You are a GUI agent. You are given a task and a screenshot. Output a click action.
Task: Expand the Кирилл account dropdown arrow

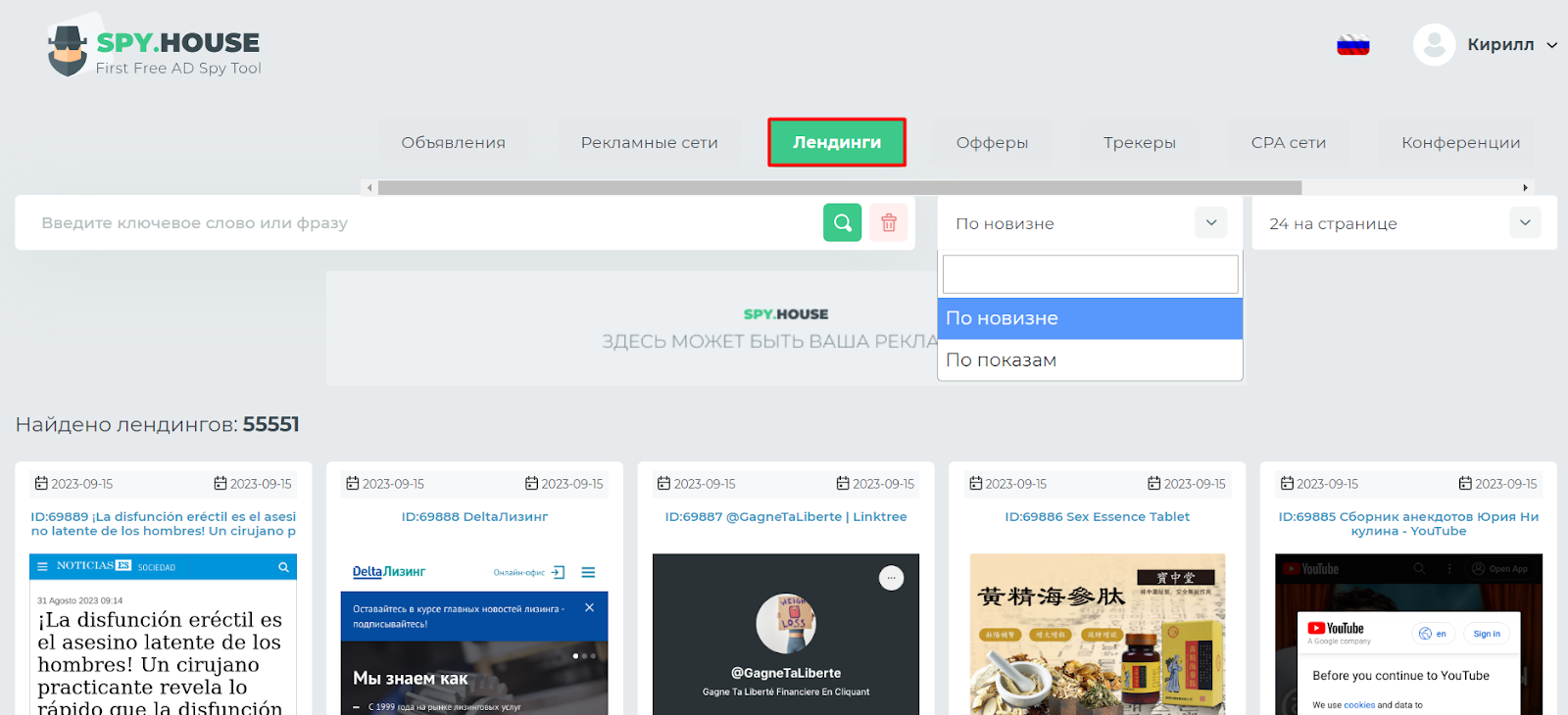coord(1552,45)
